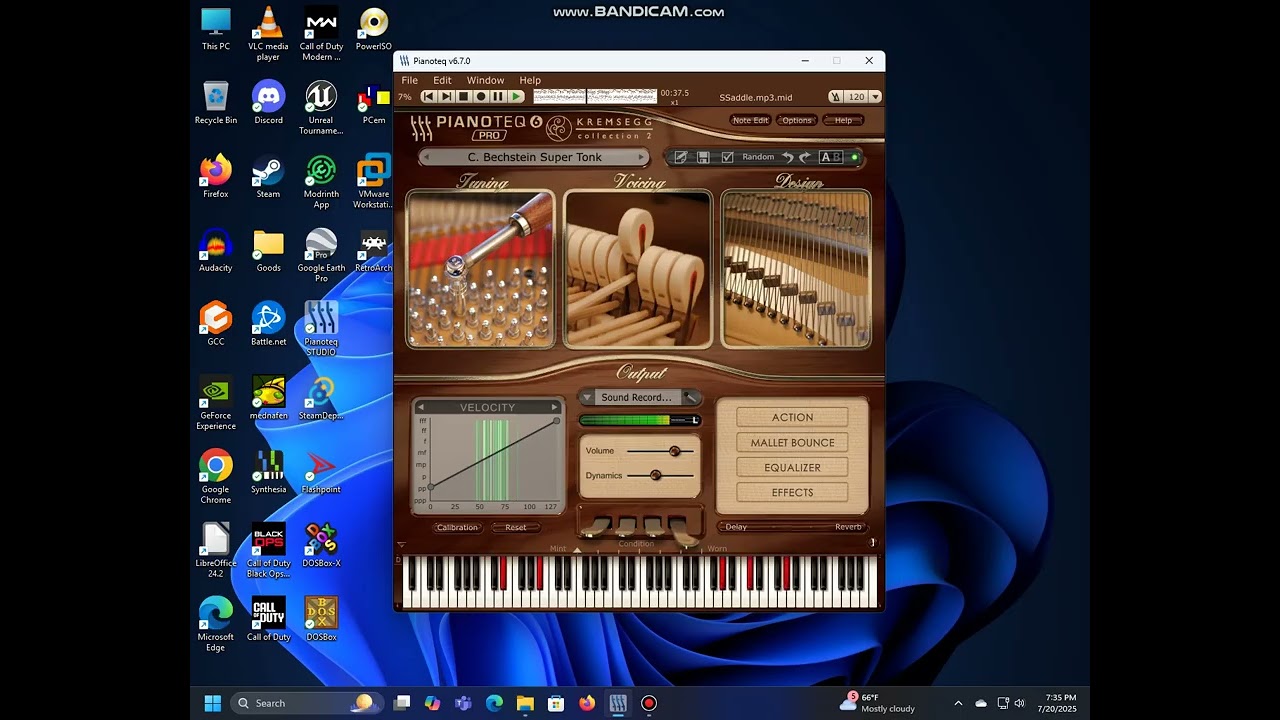
Task: Switch to the next instrument preset
Action: [642, 157]
